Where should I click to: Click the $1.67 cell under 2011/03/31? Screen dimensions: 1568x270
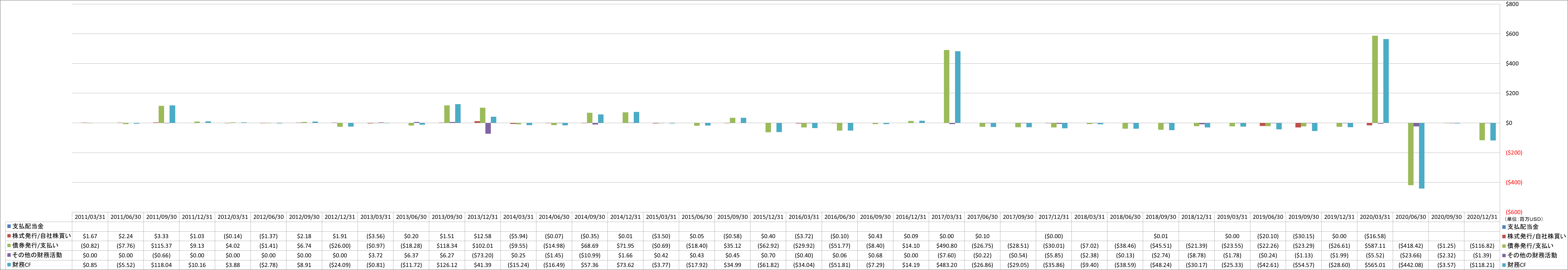(90, 236)
